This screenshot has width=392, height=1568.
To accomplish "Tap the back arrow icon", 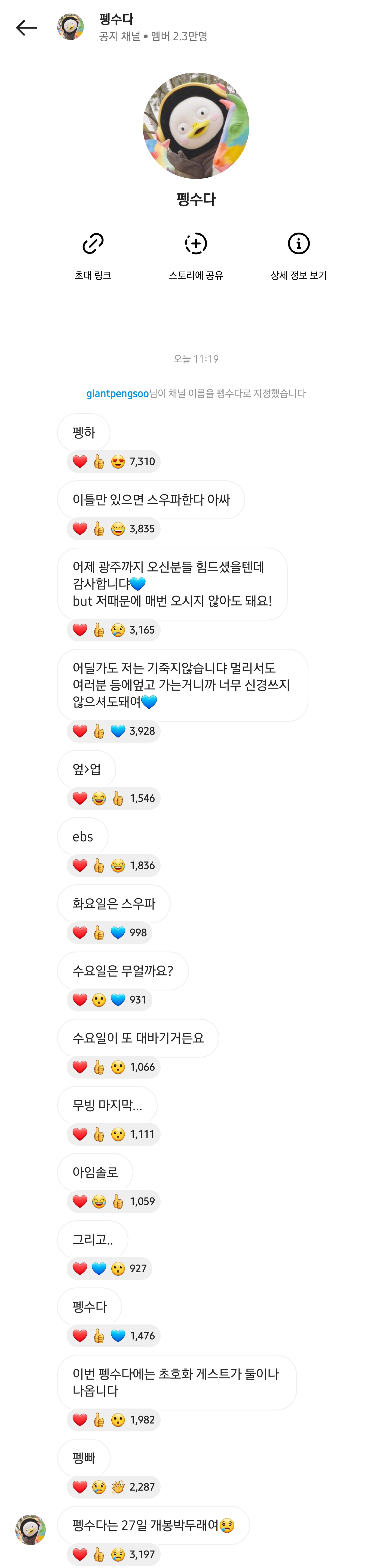I will pos(26,27).
